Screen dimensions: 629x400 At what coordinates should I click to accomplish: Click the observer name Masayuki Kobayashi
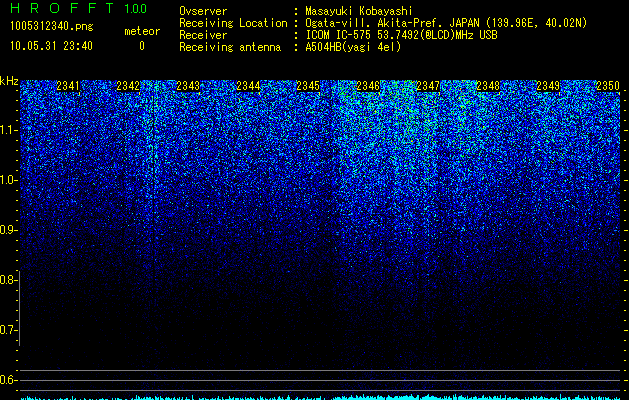click(359, 11)
